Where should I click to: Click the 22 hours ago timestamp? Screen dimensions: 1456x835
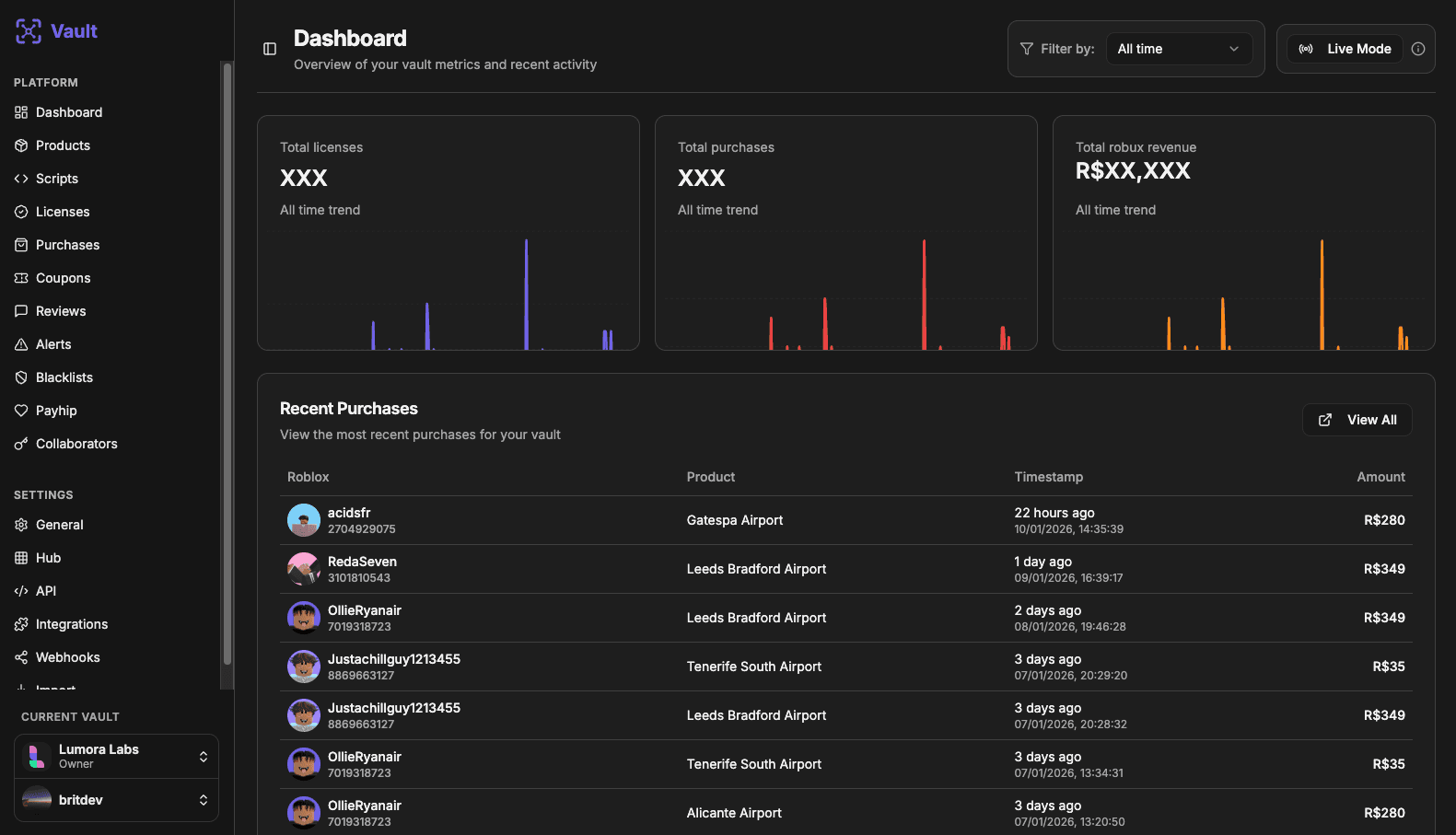(x=1054, y=513)
